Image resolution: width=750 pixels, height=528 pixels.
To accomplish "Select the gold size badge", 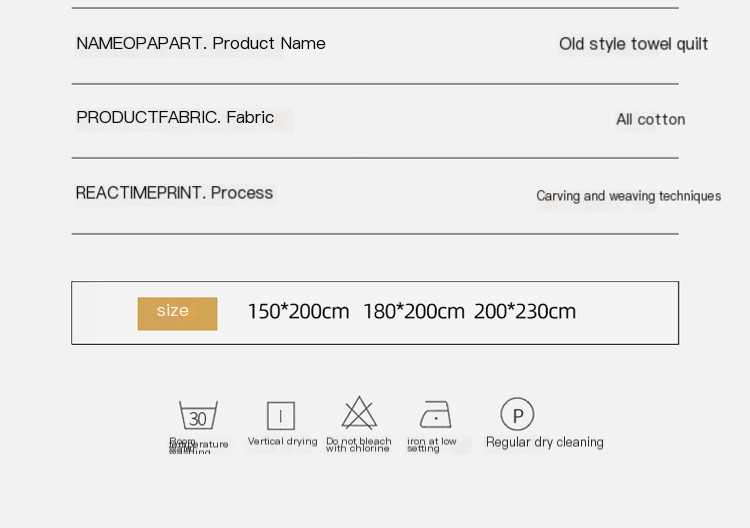I will pos(177,312).
